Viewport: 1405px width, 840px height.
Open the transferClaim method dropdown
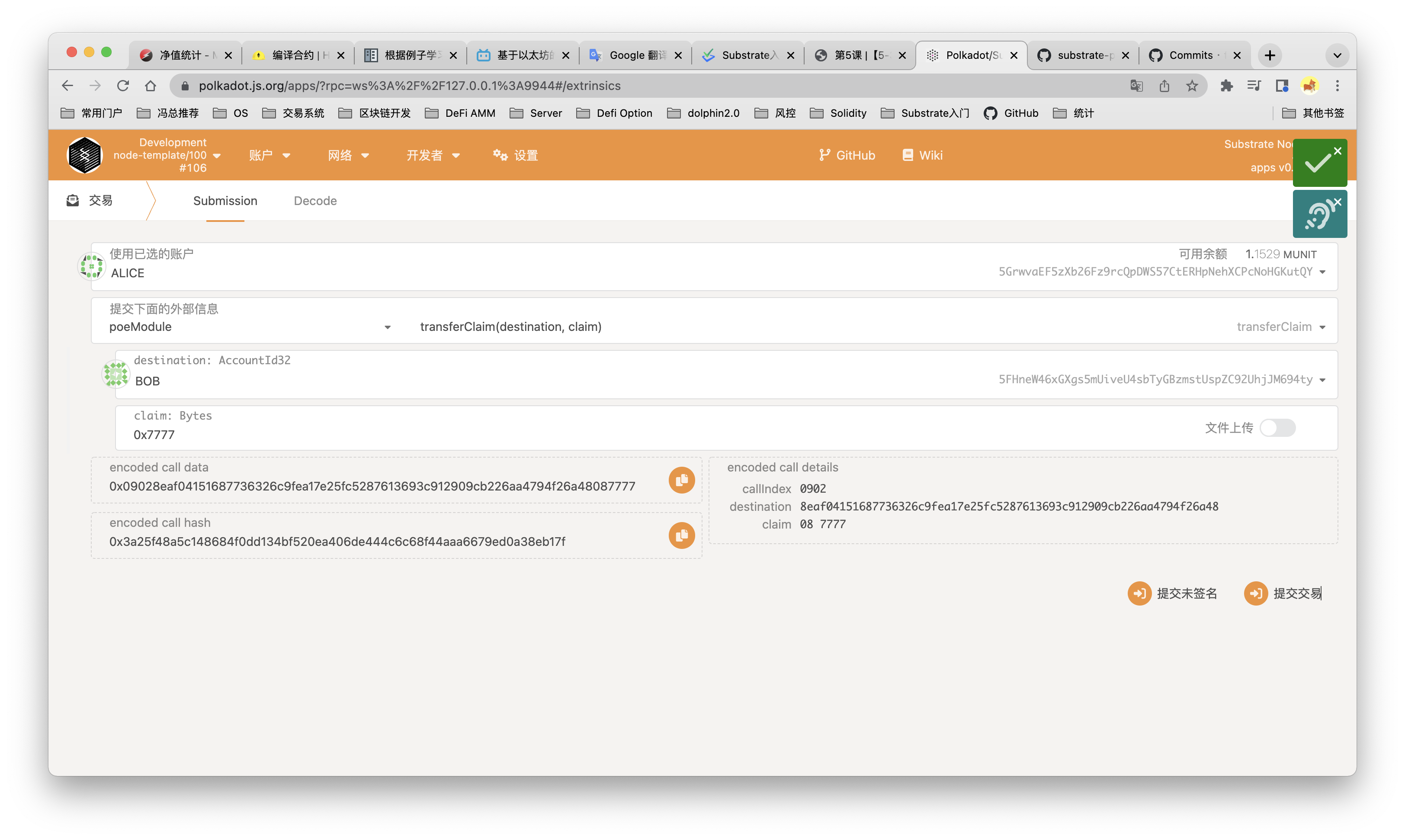(1322, 327)
